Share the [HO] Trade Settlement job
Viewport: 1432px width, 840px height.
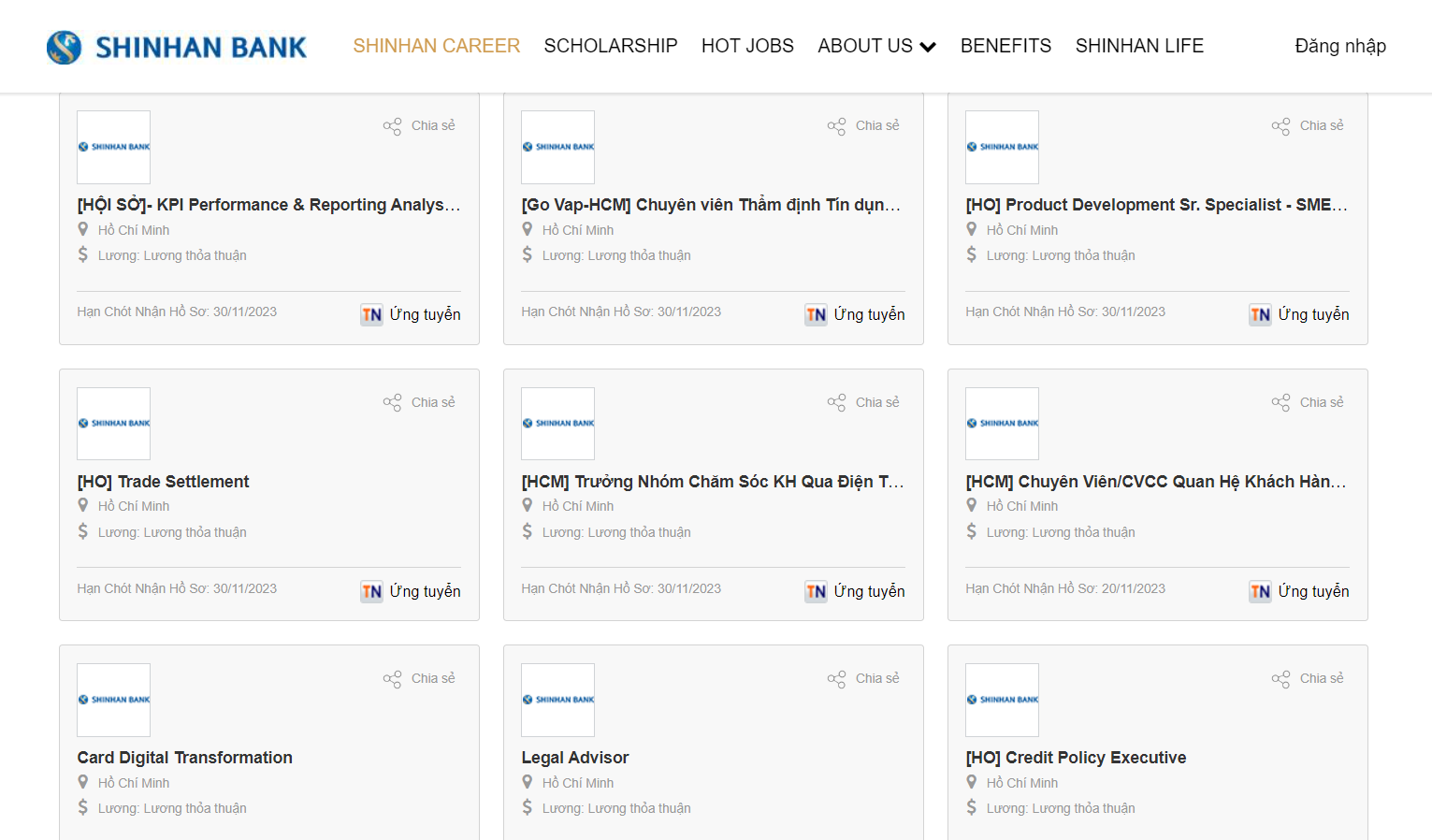point(419,402)
